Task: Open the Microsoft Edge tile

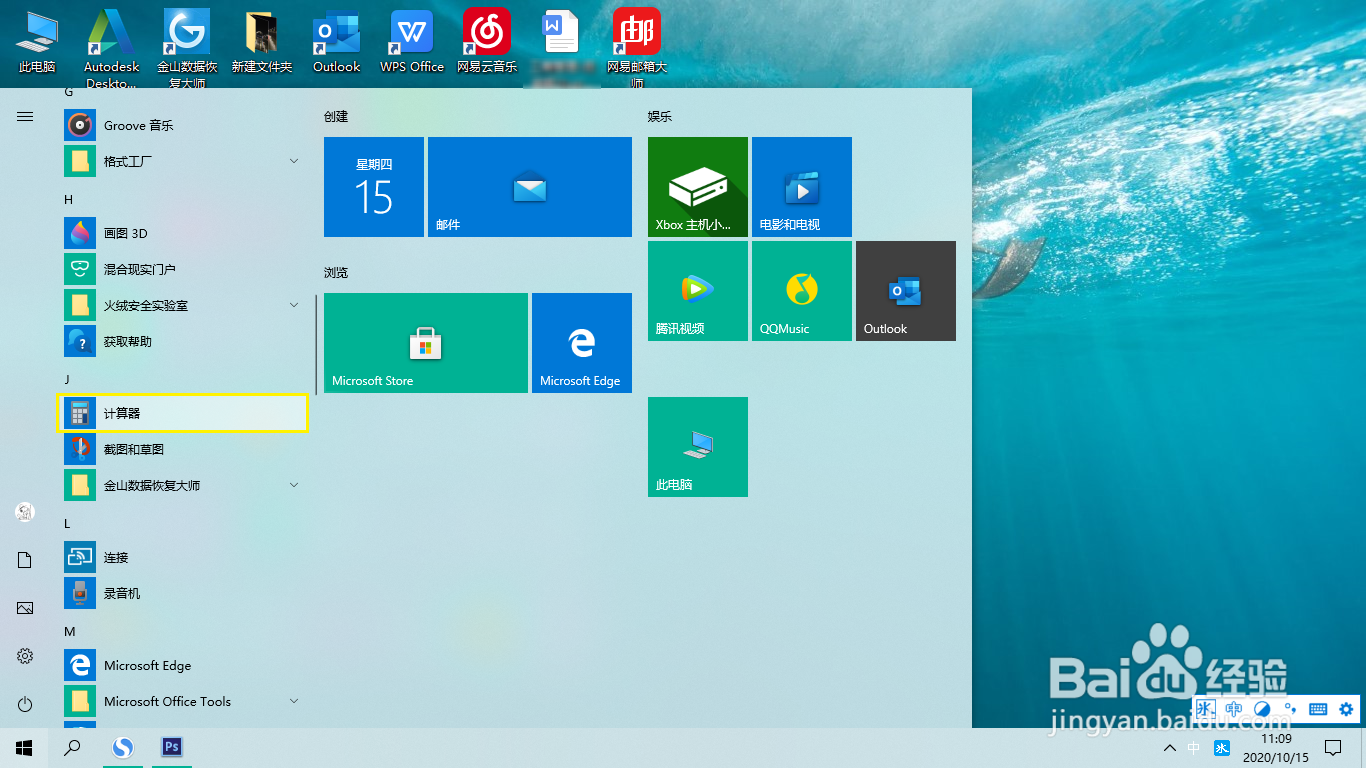Action: point(582,343)
